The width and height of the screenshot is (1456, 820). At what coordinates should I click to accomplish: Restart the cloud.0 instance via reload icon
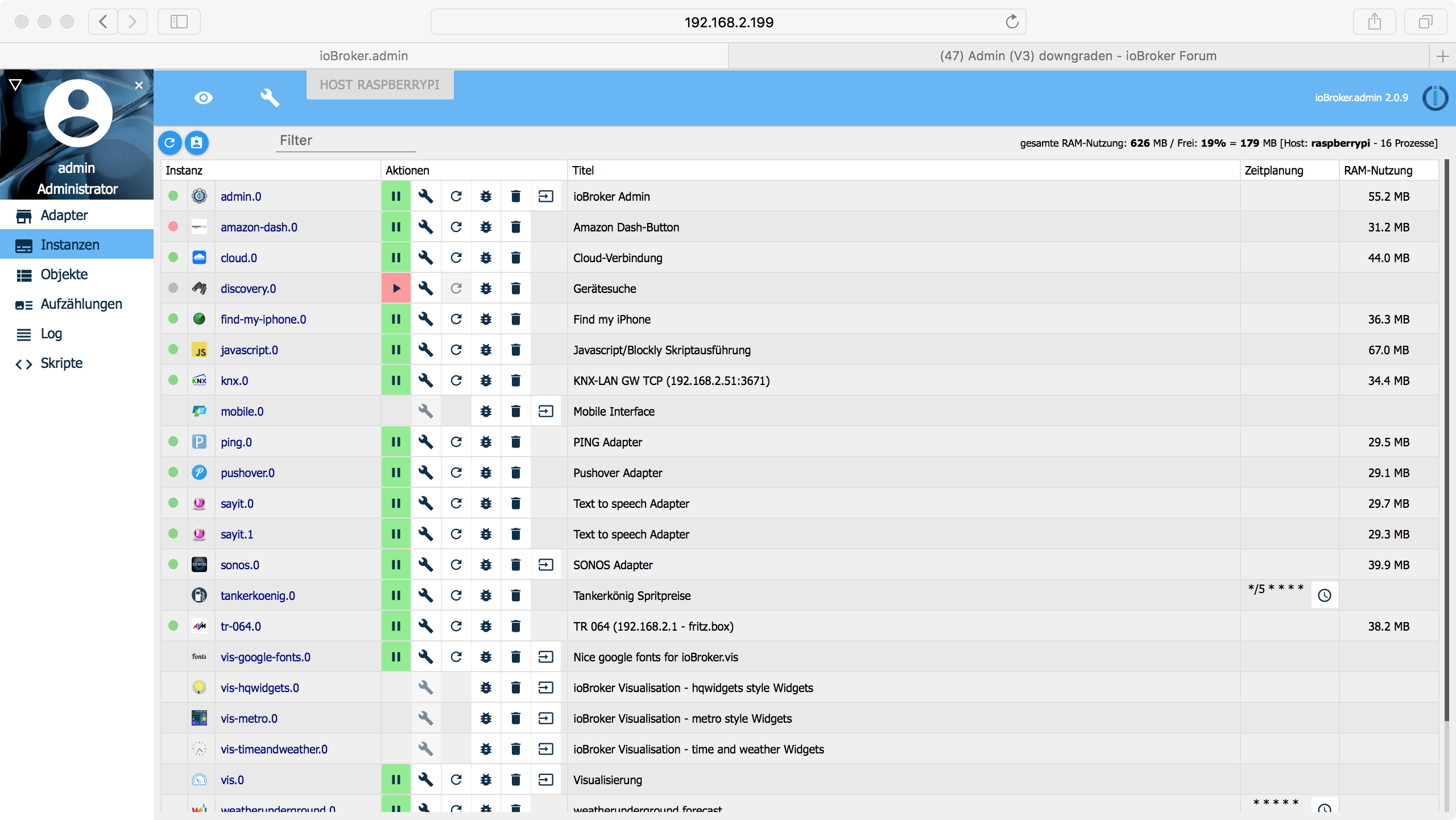[x=456, y=258]
